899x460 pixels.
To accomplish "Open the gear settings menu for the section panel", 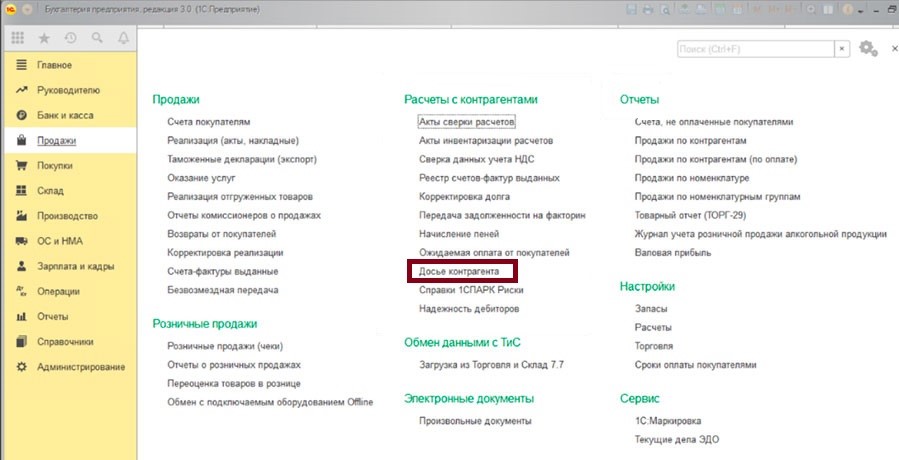I will [867, 49].
